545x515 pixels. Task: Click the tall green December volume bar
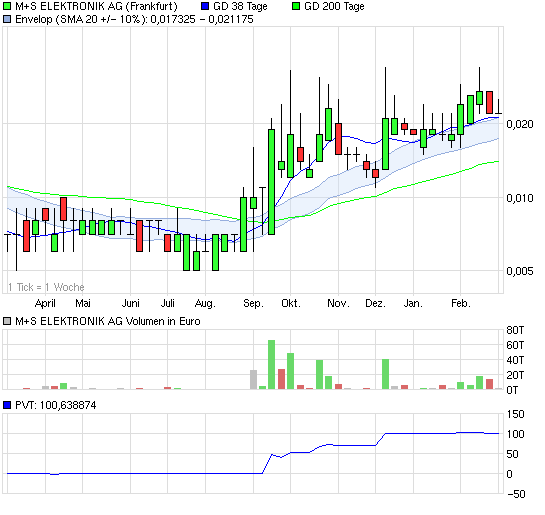click(x=385, y=374)
